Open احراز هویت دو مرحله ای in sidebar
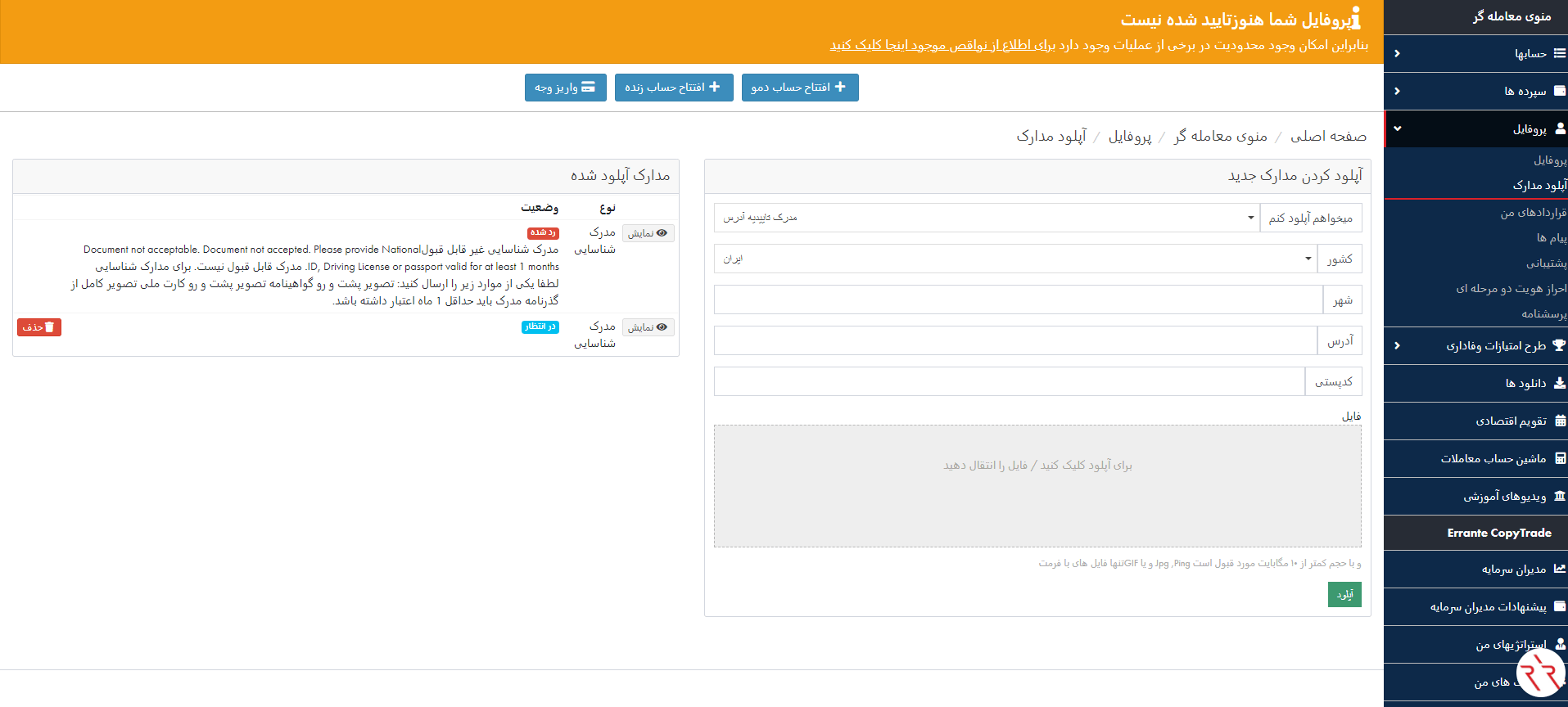Viewport: 1568px width, 707px height. (x=1511, y=288)
